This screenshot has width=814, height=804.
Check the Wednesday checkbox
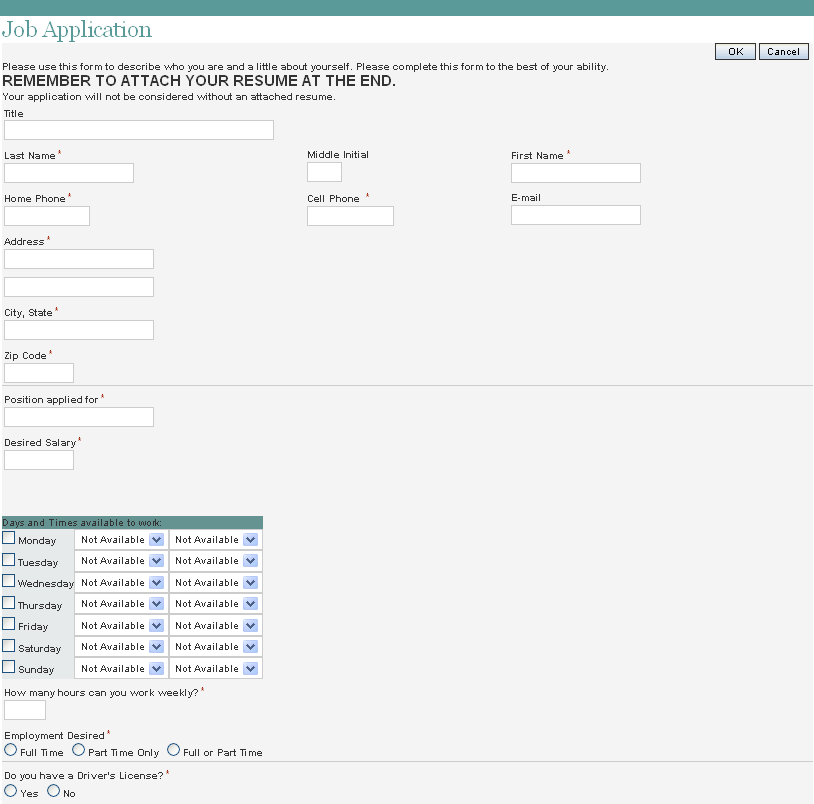8,581
